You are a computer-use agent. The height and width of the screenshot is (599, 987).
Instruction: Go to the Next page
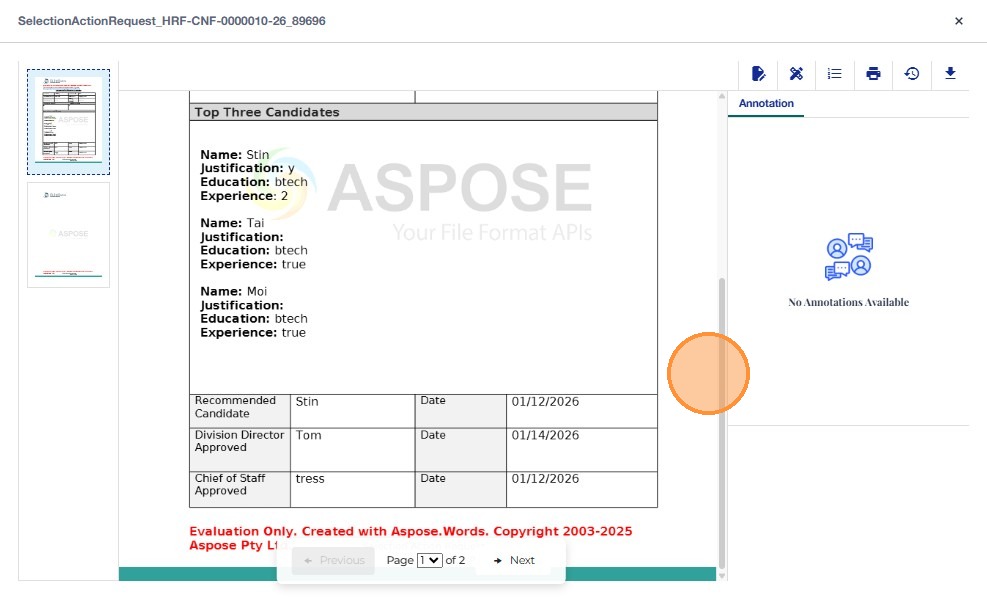point(514,560)
